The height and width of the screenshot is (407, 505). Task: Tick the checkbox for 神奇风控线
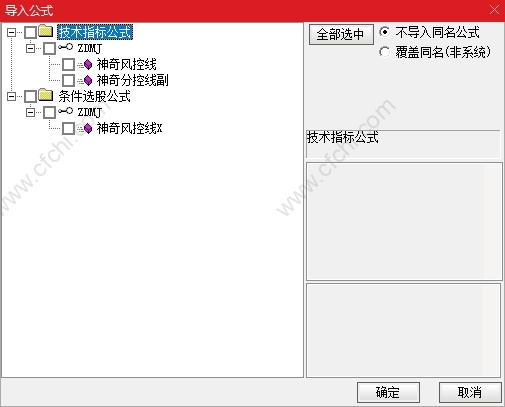click(x=68, y=64)
